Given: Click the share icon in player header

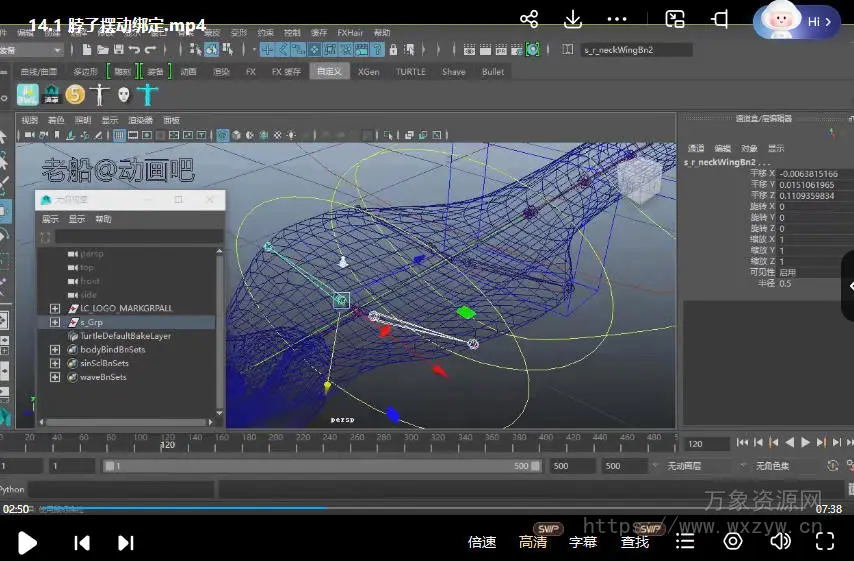Looking at the screenshot, I should (x=529, y=19).
